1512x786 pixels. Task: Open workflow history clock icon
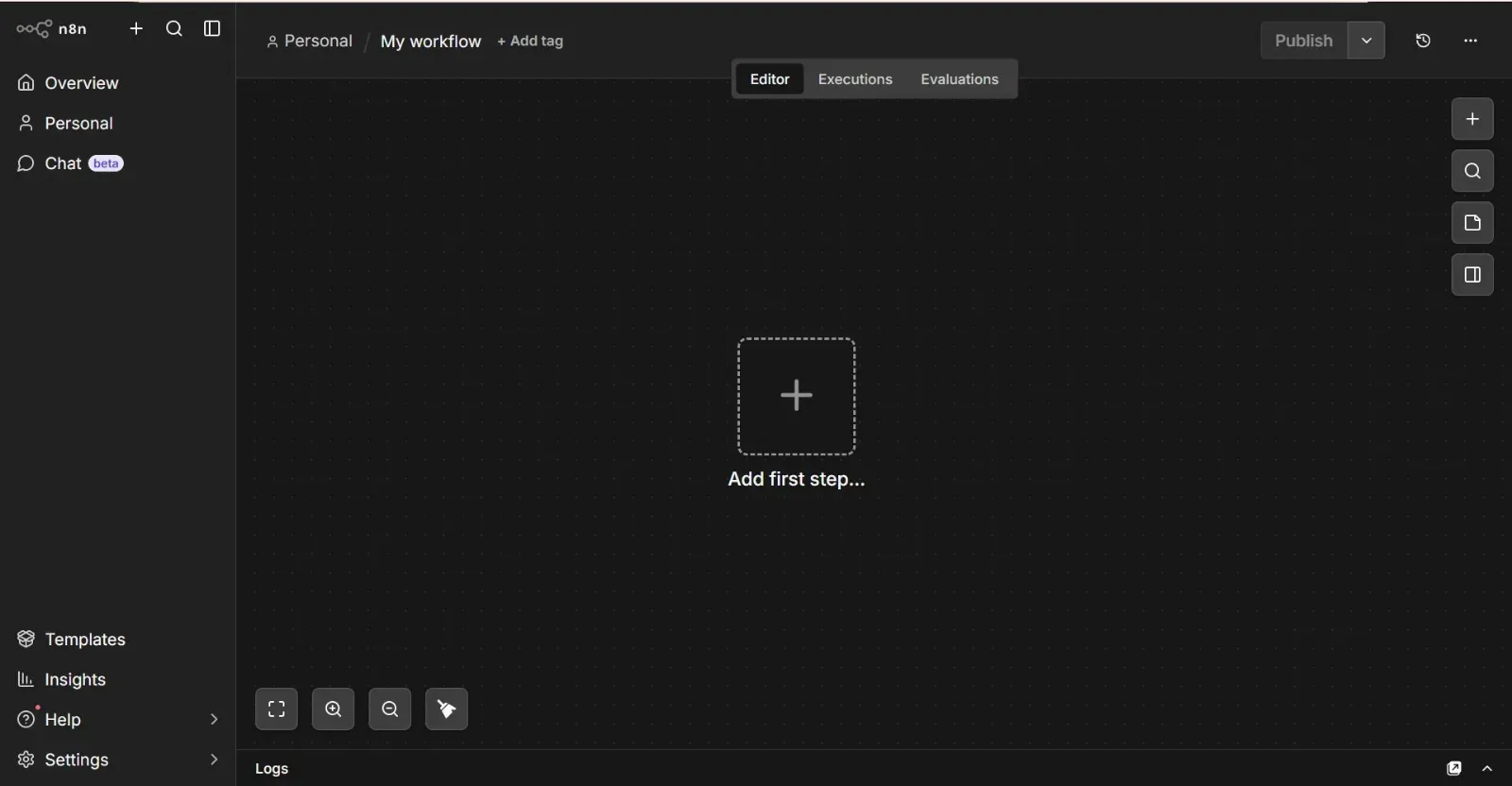[1423, 41]
